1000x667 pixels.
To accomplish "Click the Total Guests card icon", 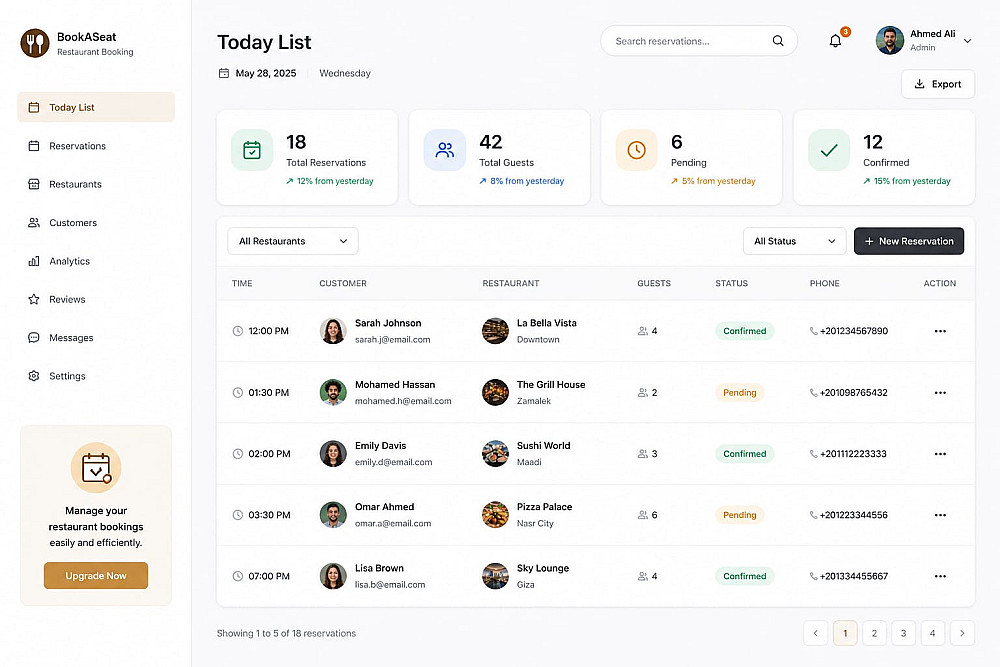I will click(x=444, y=150).
